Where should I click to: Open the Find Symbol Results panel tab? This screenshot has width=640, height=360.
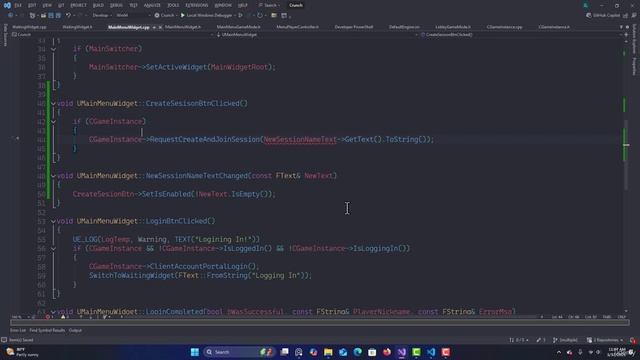pyautogui.click(x=47, y=330)
